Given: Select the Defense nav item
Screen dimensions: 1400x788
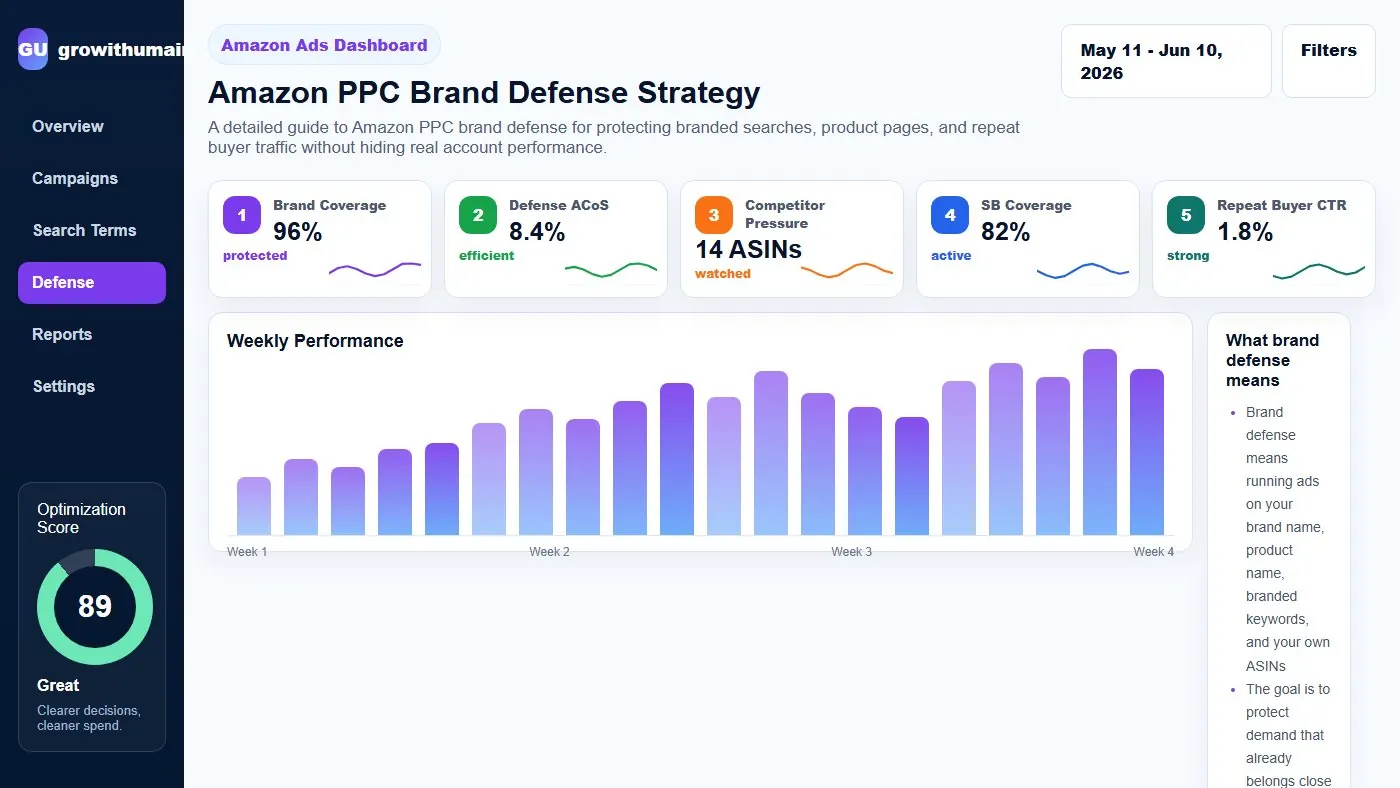Looking at the screenshot, I should 92,282.
